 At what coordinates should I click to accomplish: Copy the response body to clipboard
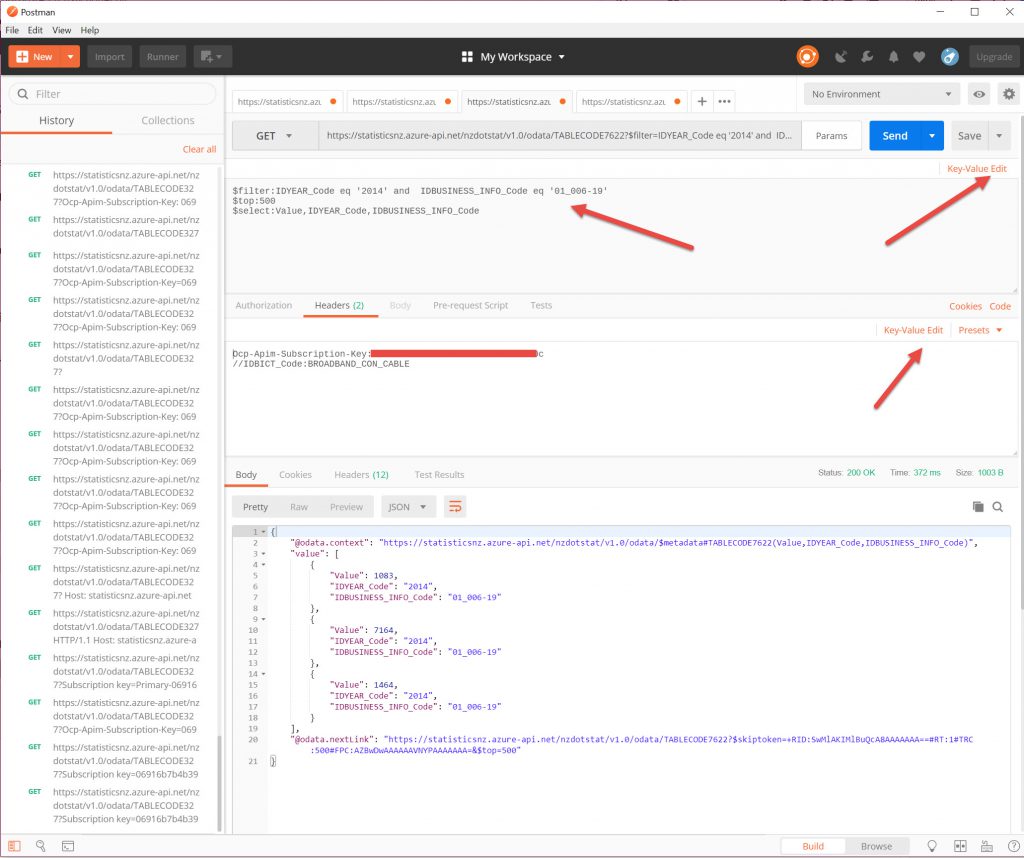tap(978, 507)
